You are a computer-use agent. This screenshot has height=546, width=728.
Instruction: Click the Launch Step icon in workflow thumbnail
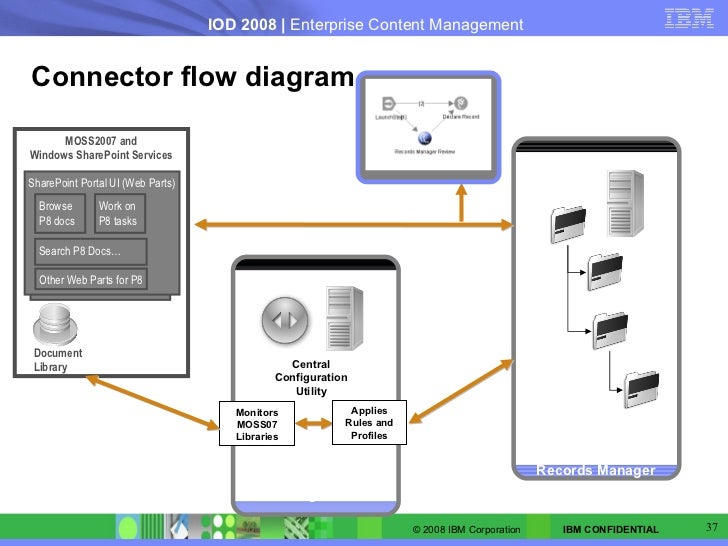tap(388, 104)
